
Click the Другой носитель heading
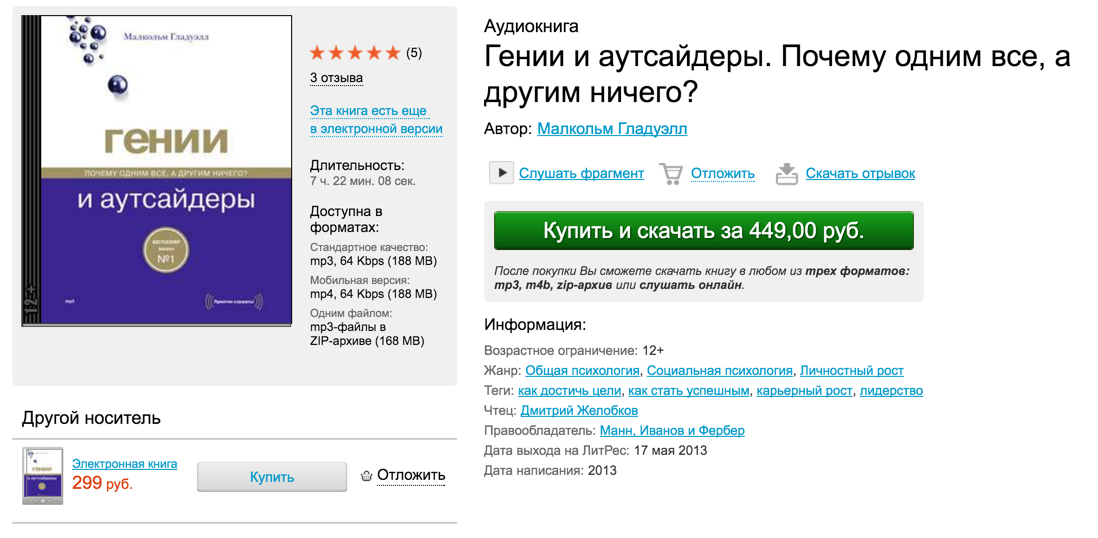pyautogui.click(x=91, y=419)
